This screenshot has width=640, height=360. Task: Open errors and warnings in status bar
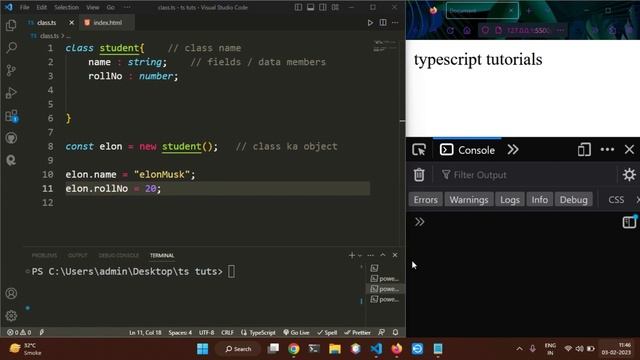pos(19,333)
